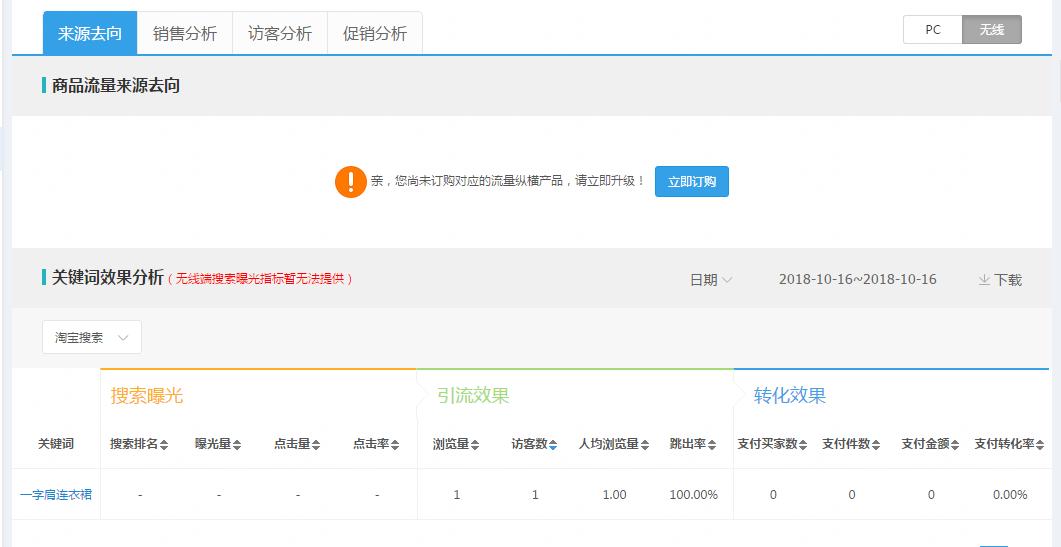The image size is (1061, 547).
Task: Expand the 日期 dropdown
Action: [x=711, y=280]
